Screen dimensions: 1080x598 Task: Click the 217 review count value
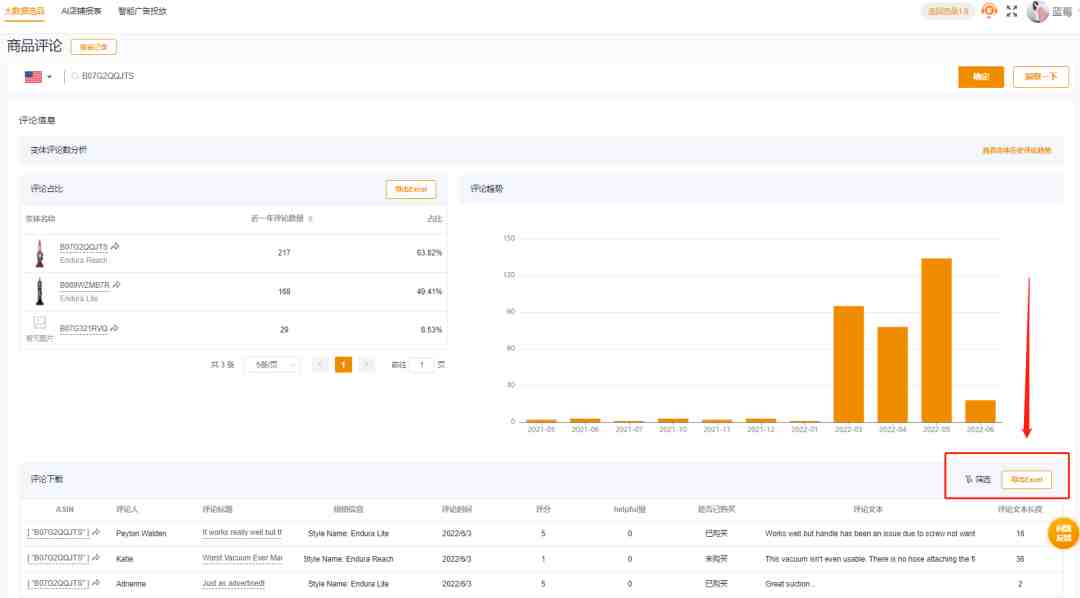click(x=284, y=253)
